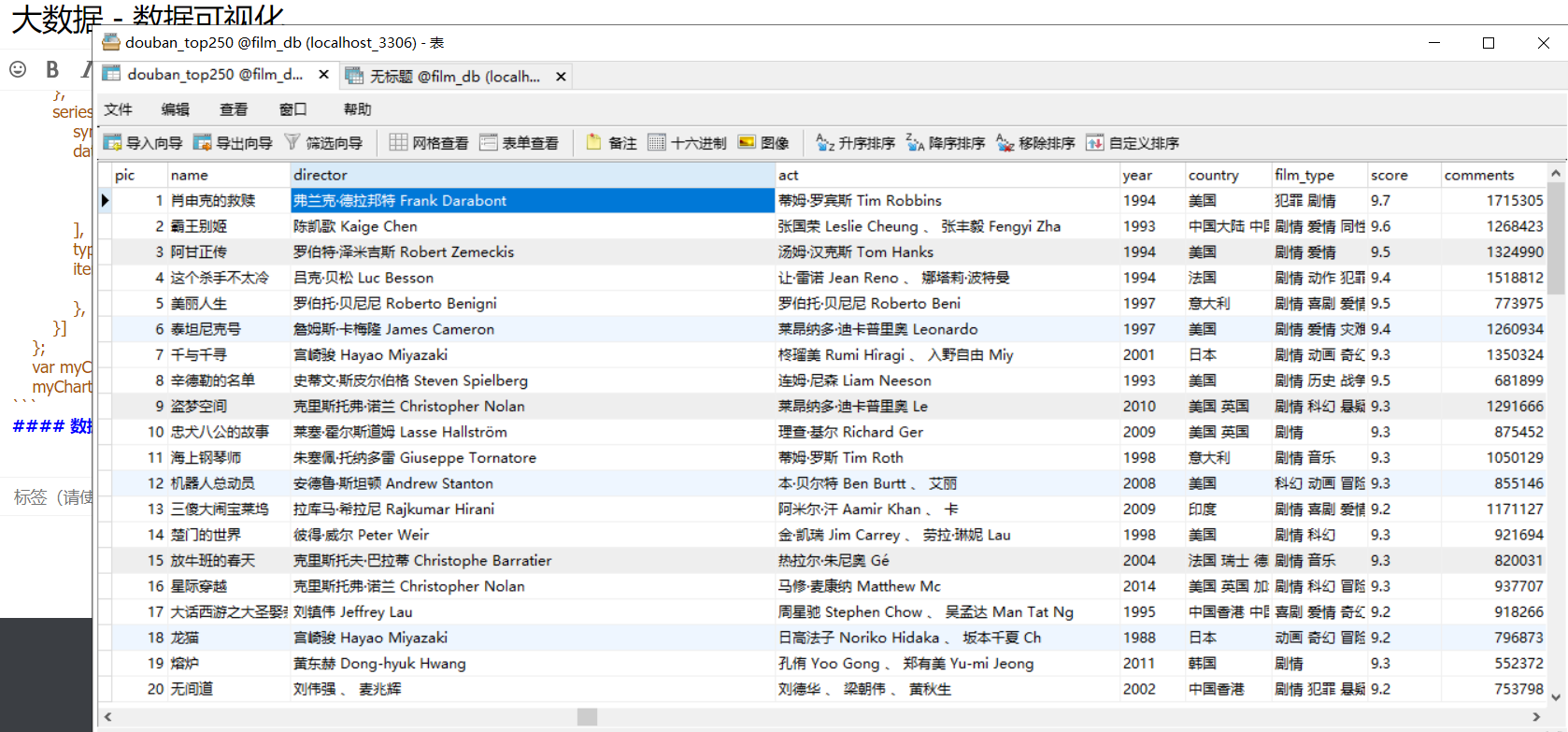Viewport: 1568px width, 732px height.
Task: Click the 刘镇伟 Jeffrey Lau director cell
Action: coord(533,612)
